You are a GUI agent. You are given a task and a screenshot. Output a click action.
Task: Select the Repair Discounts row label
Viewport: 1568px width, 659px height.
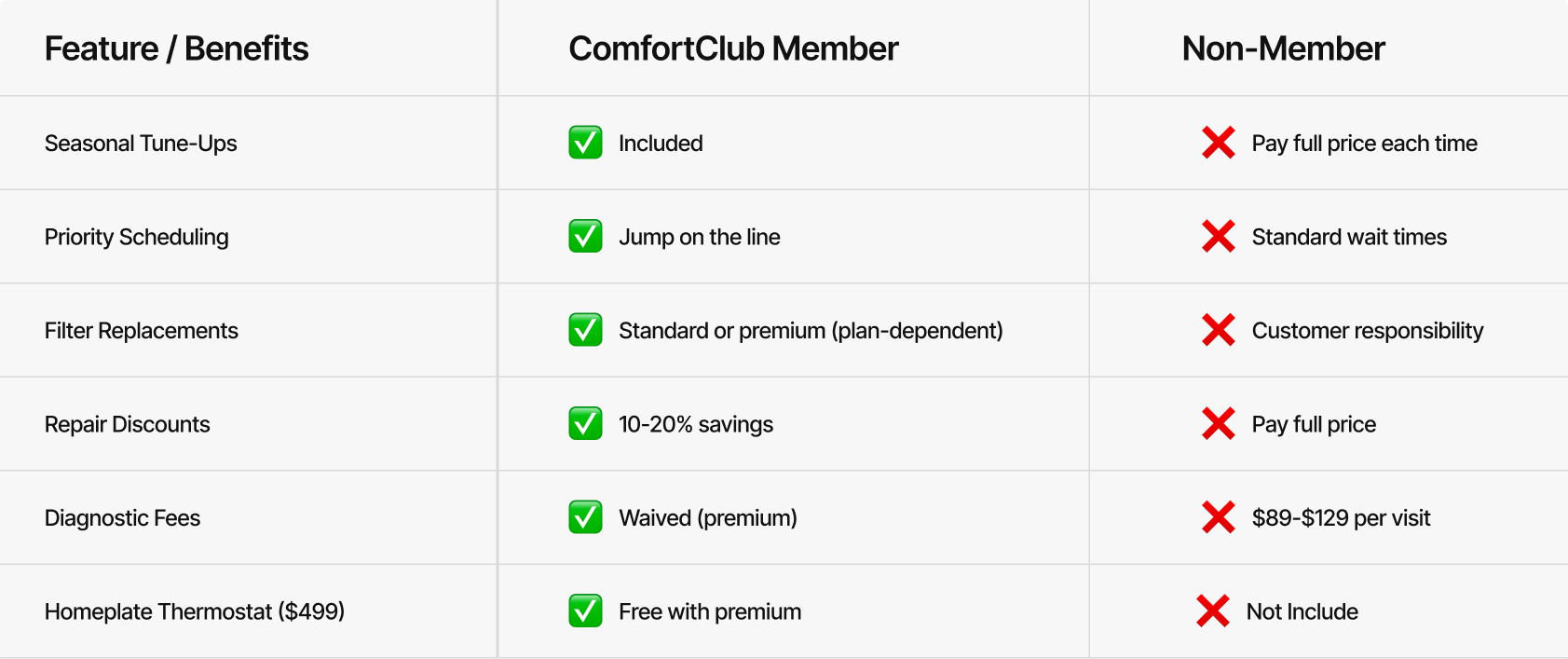coord(128,424)
